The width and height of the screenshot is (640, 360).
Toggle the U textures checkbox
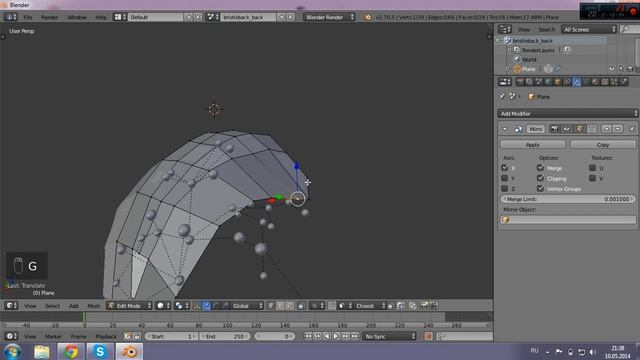[x=593, y=168]
